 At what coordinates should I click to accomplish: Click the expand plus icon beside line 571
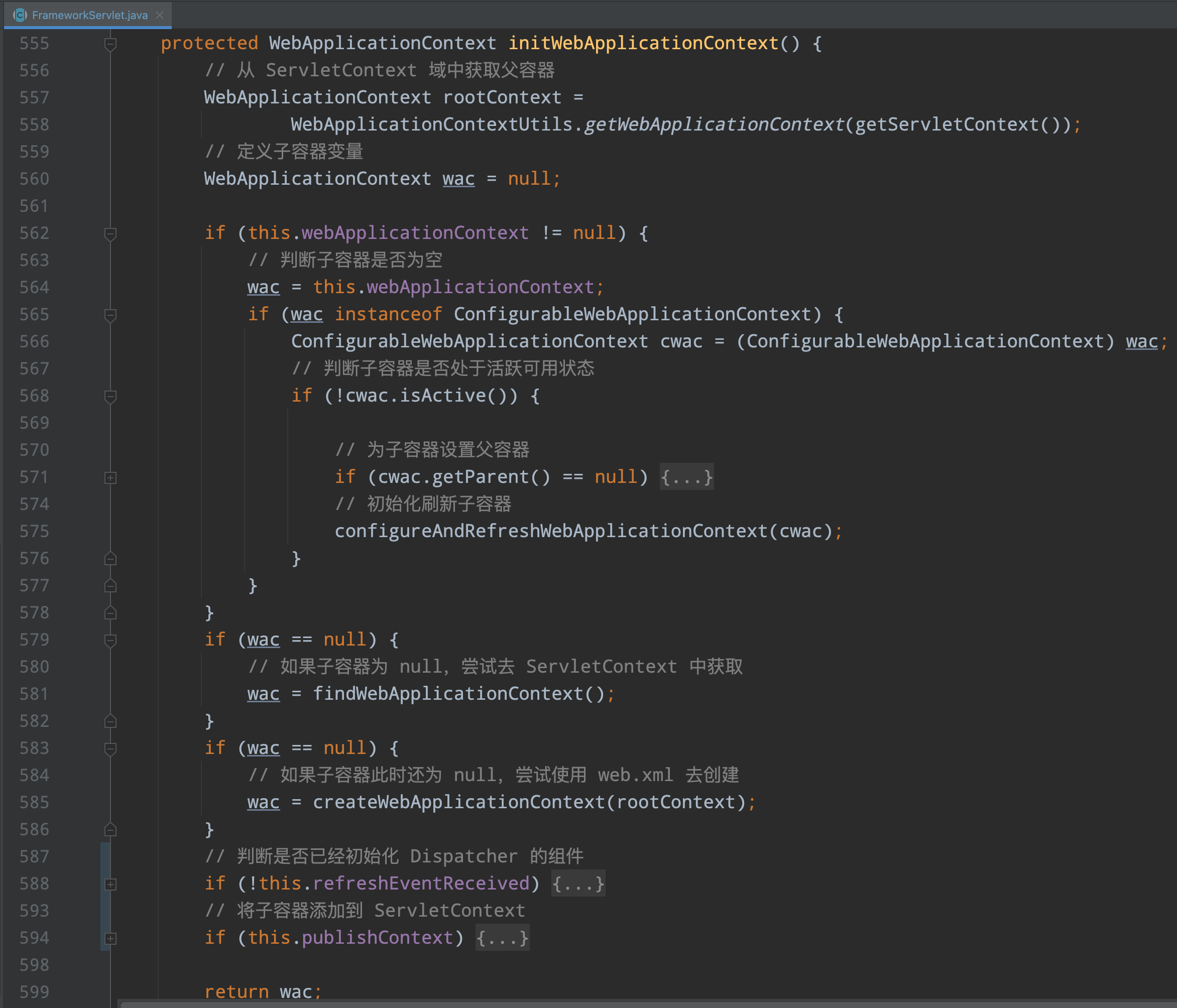coord(110,477)
